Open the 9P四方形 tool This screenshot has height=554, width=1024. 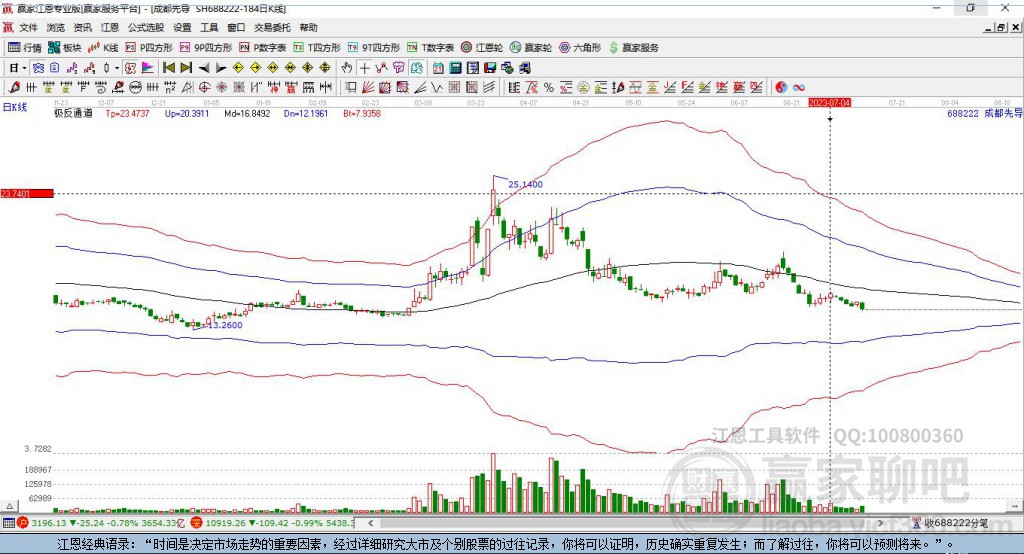pyautogui.click(x=206, y=48)
